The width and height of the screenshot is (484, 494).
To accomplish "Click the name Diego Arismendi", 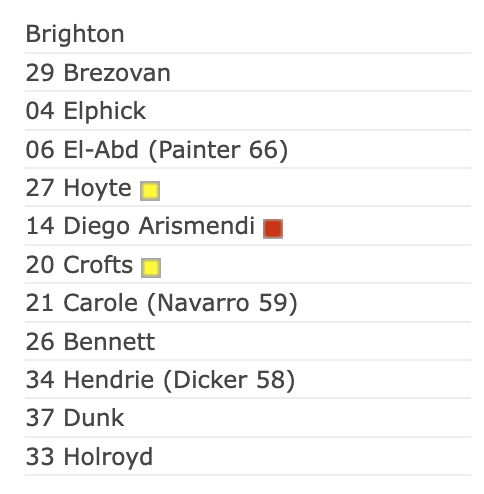I will tap(159, 227).
